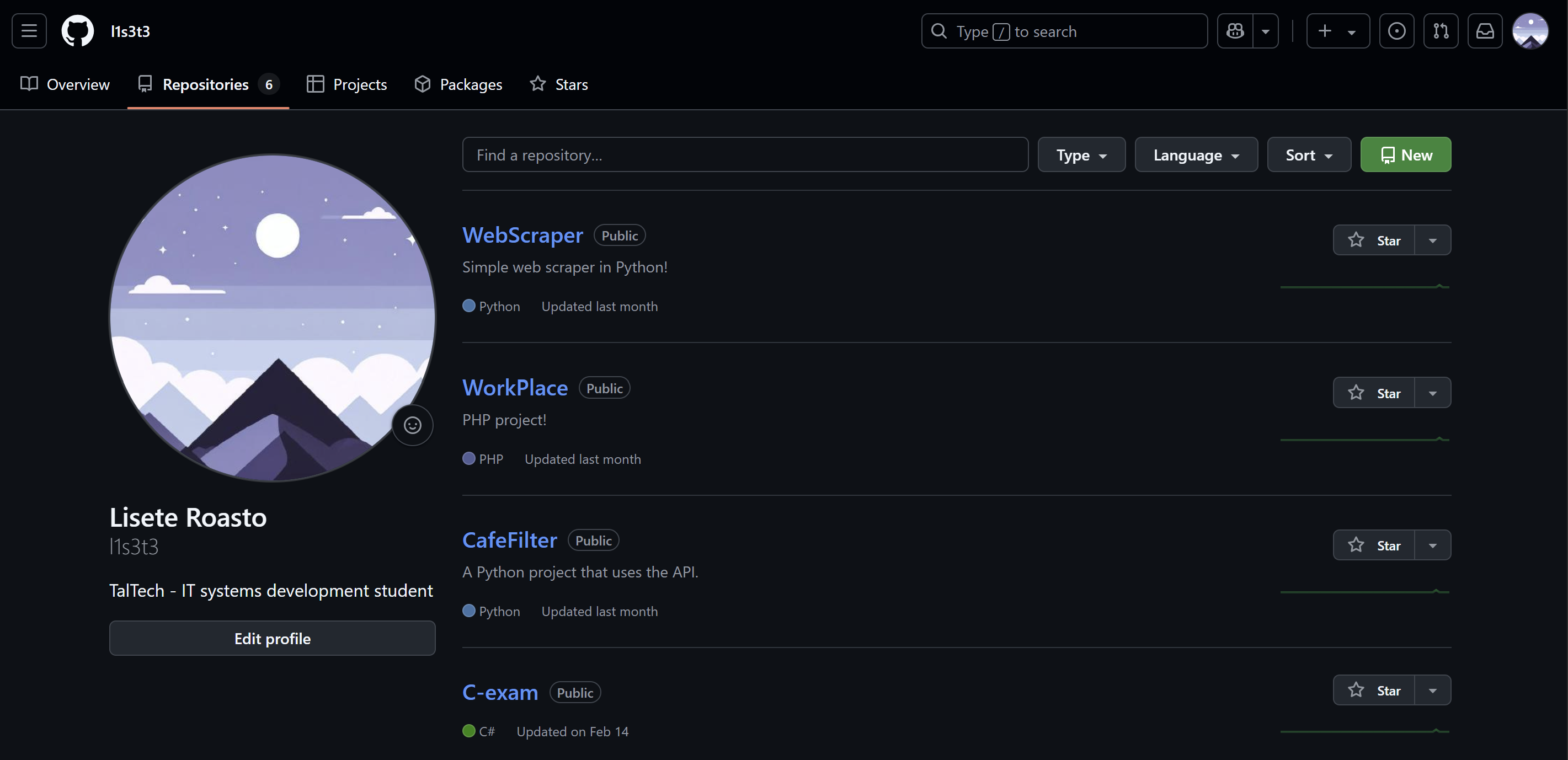Click the Edit profile button
The height and width of the screenshot is (760, 1568).
(272, 638)
